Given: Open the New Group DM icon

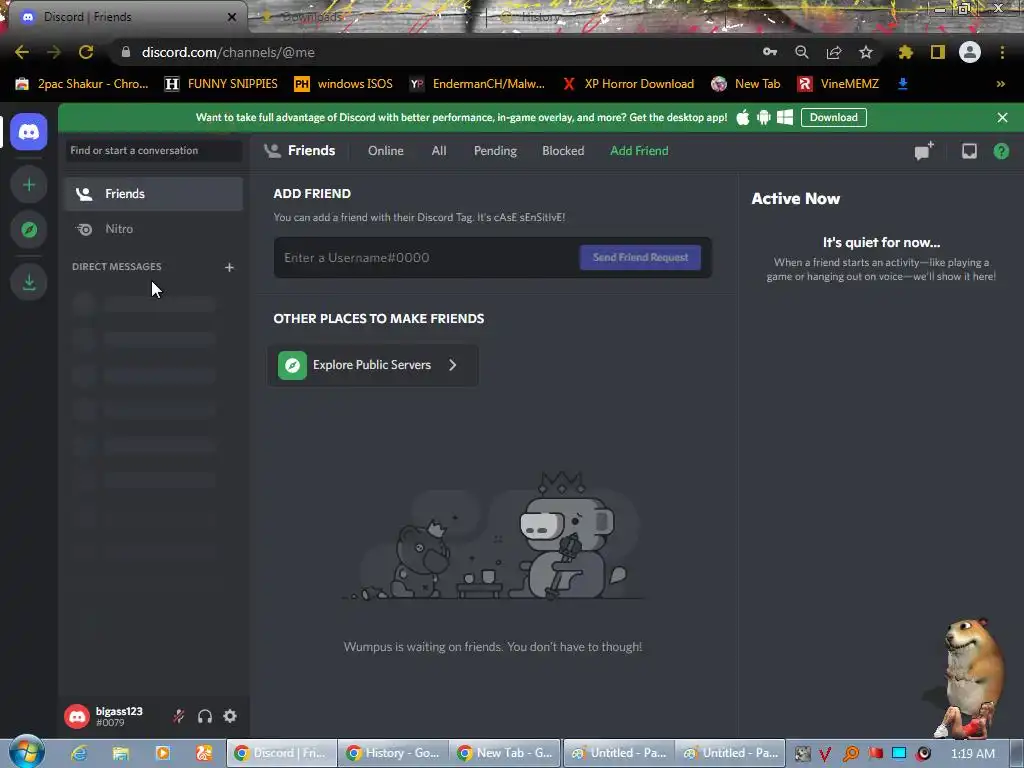Looking at the screenshot, I should coord(924,151).
